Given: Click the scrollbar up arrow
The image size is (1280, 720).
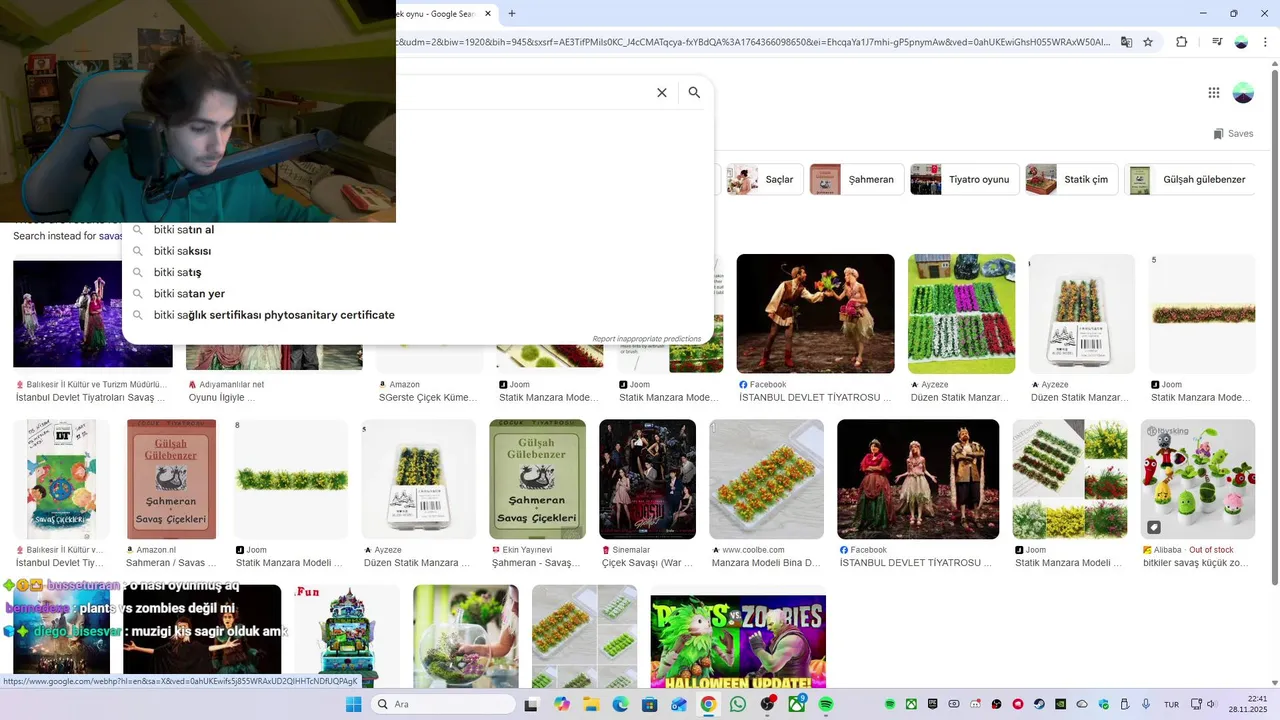Looking at the screenshot, I should pyautogui.click(x=1274, y=64).
